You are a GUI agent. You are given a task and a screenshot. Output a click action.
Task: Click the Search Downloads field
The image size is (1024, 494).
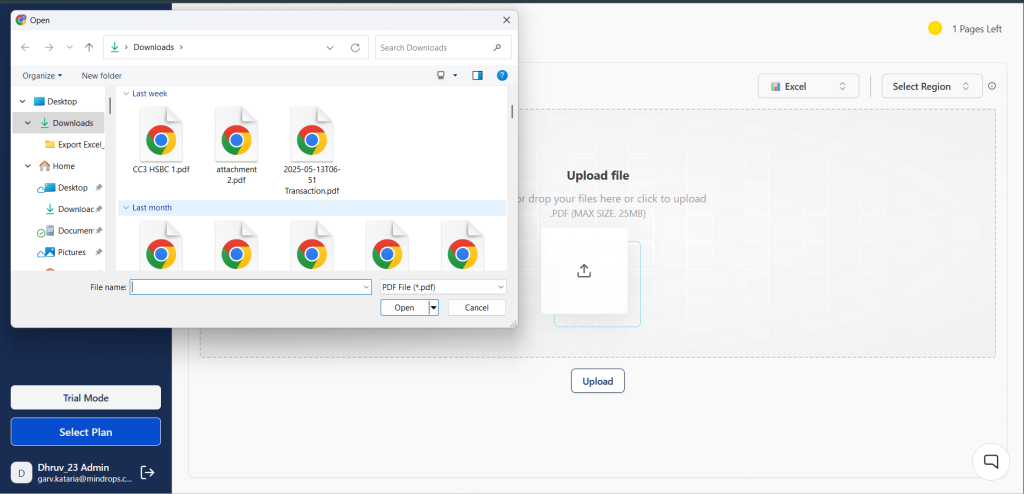pos(443,48)
